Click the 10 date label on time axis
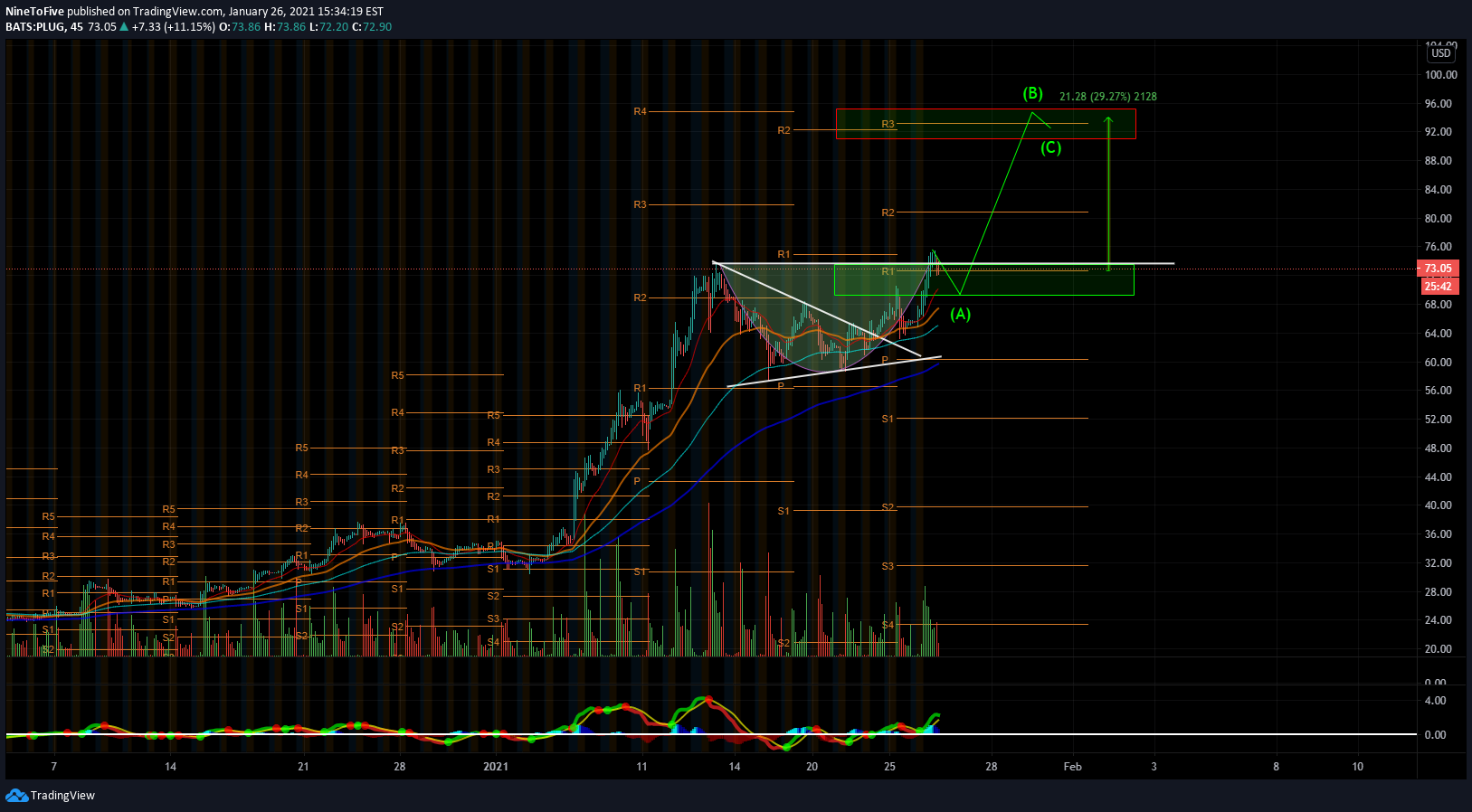1472x812 pixels. tap(1358, 767)
